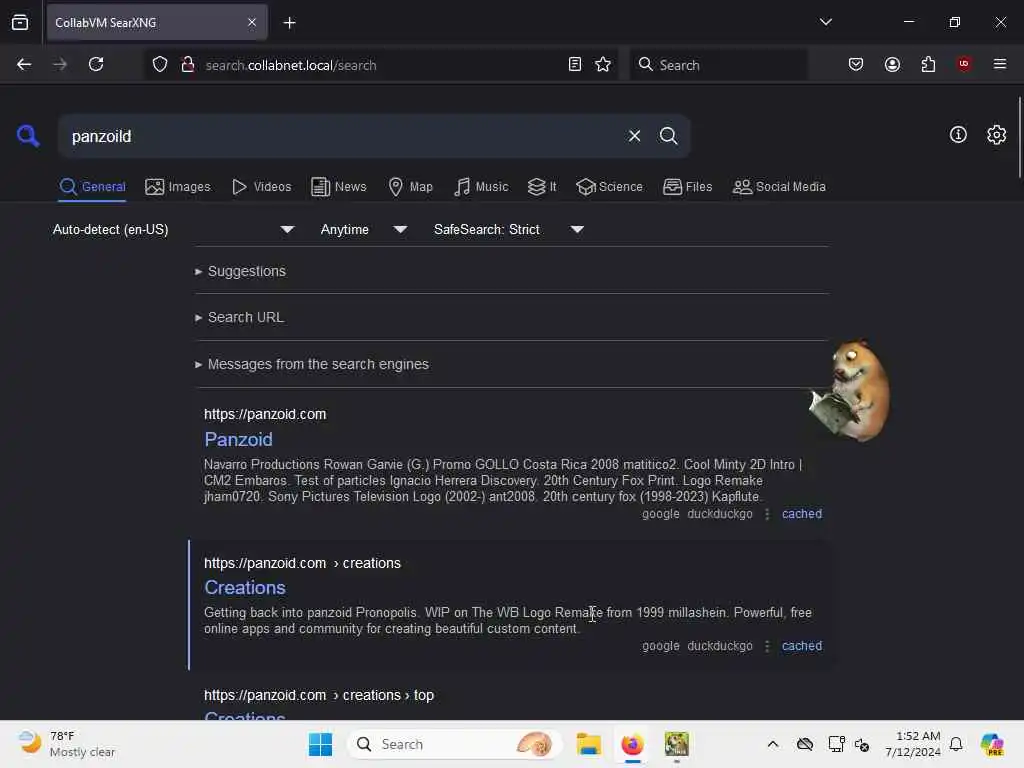Open notifications bell icon
This screenshot has height=768, width=1024.
coord(955,744)
